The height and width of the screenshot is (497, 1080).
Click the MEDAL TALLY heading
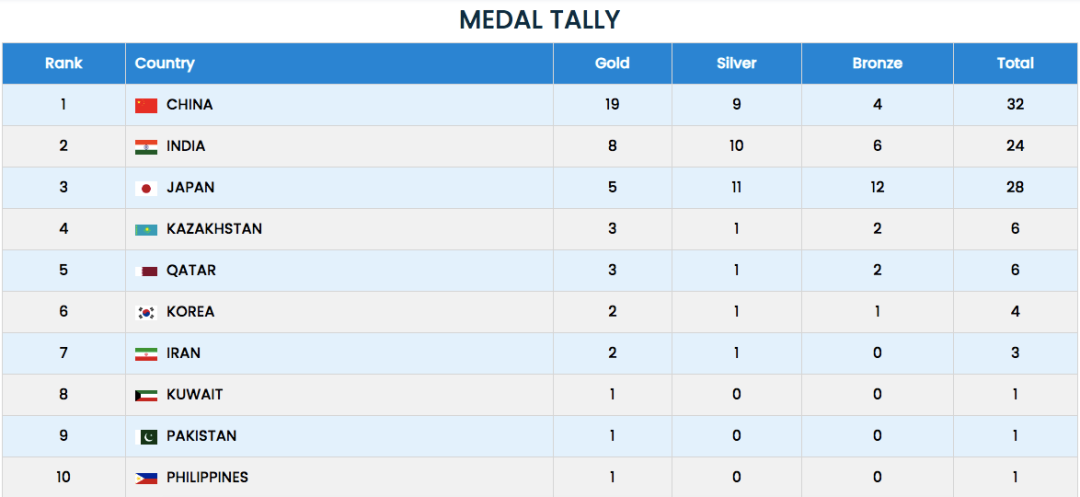(x=540, y=19)
